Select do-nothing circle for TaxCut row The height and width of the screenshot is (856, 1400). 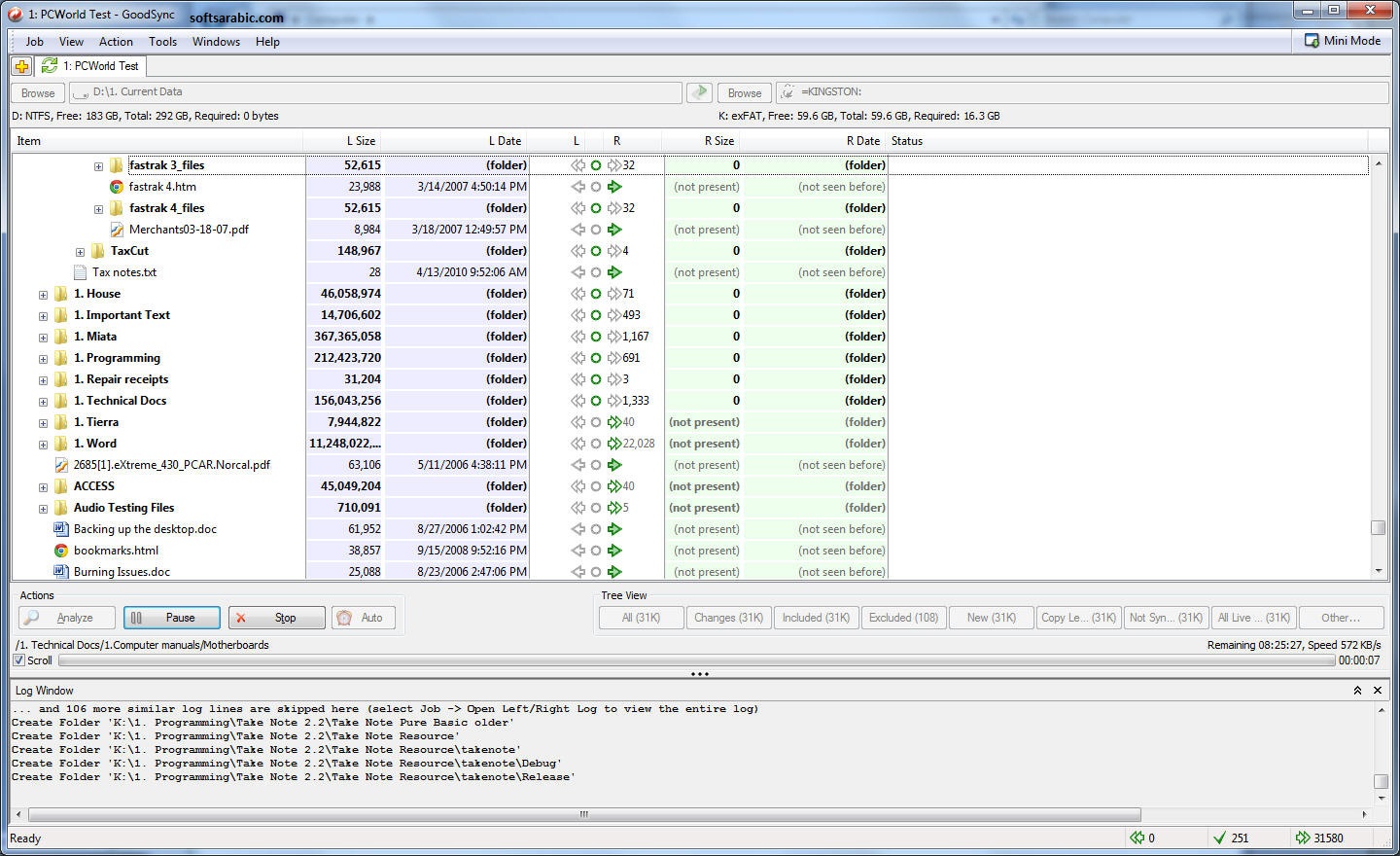pos(596,251)
